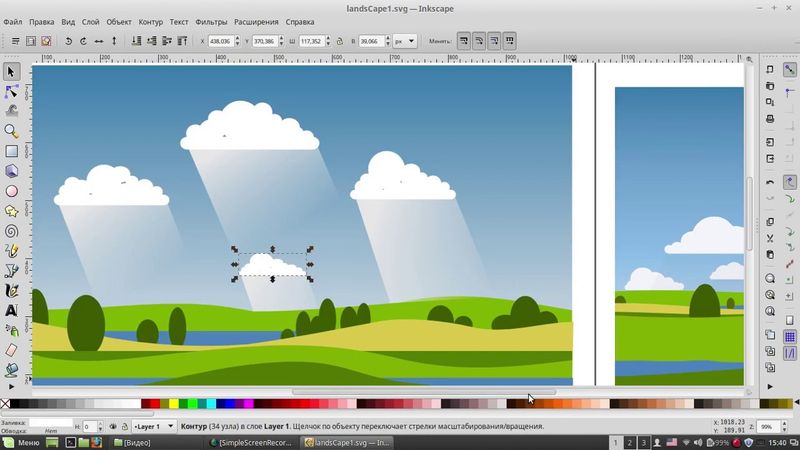This screenshot has width=800, height=450.
Task: Toggle the width/height lock ratio
Action: (340, 41)
